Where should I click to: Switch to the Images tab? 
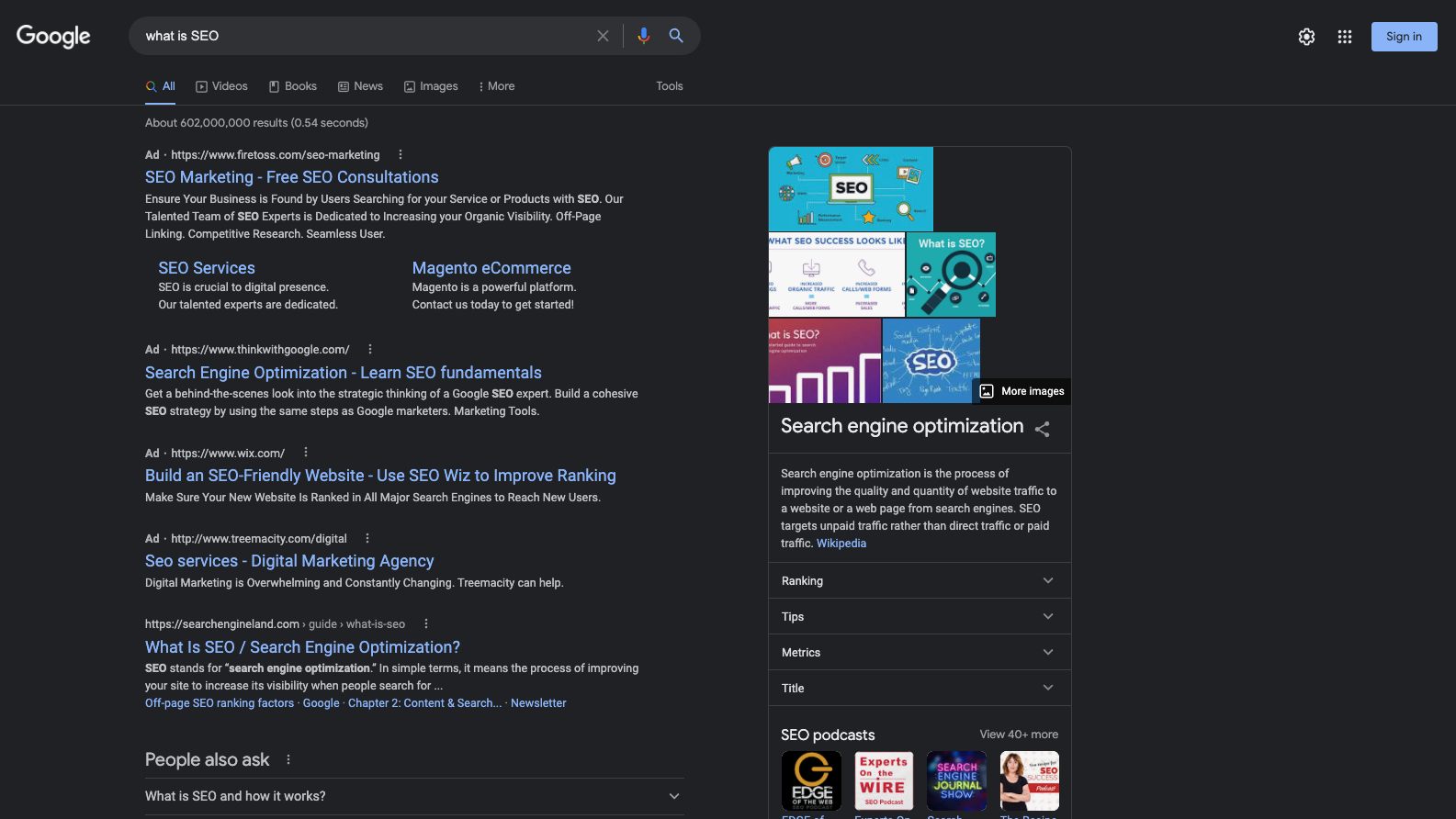point(431,86)
